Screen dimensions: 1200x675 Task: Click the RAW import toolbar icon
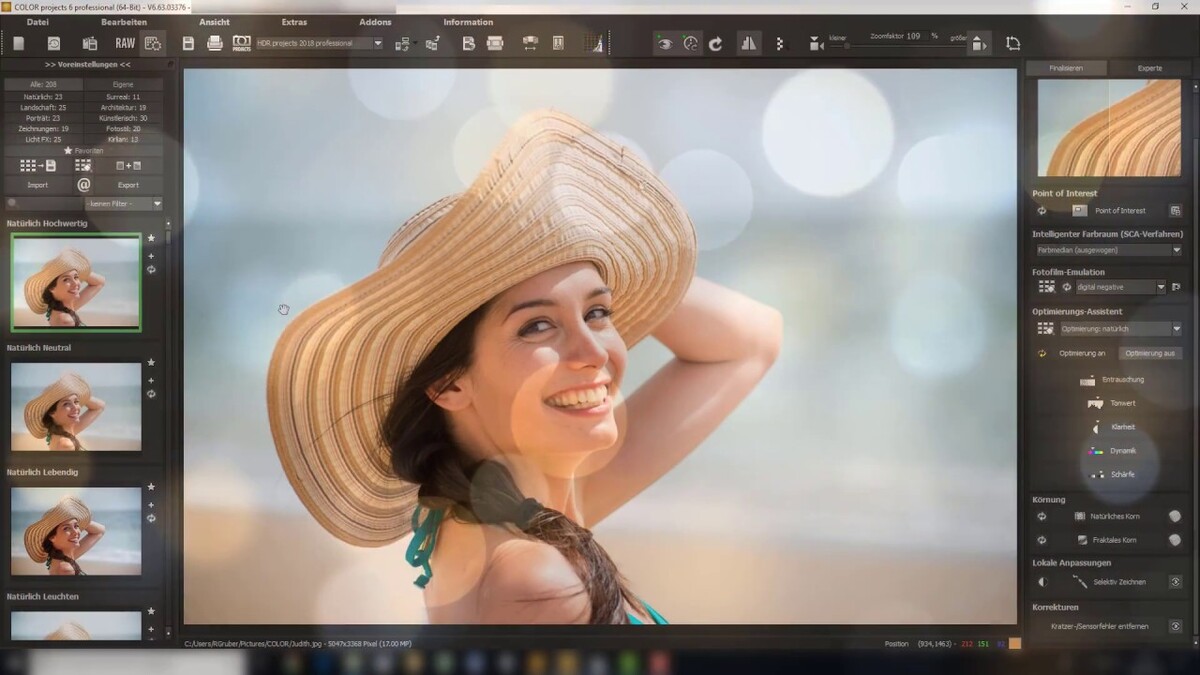point(125,43)
